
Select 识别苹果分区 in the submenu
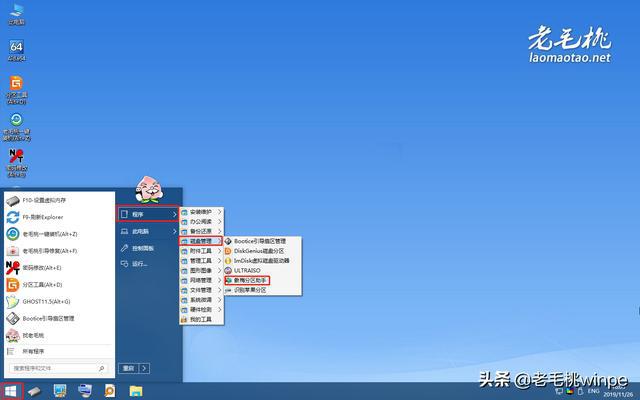coord(262,290)
